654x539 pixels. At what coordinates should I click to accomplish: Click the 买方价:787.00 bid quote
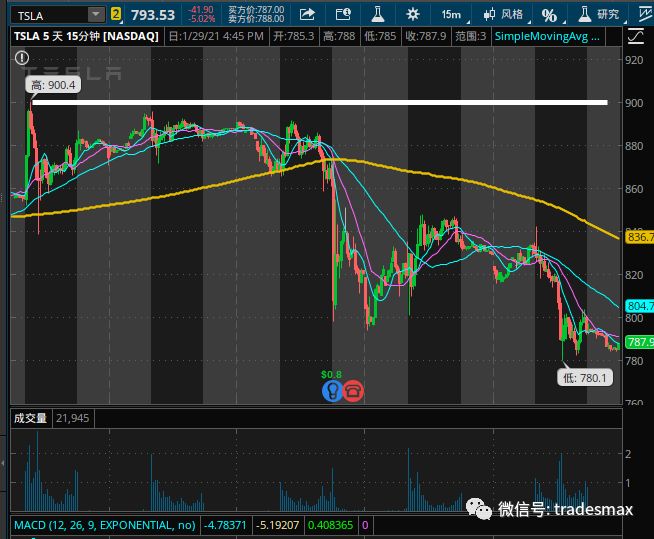tap(256, 10)
